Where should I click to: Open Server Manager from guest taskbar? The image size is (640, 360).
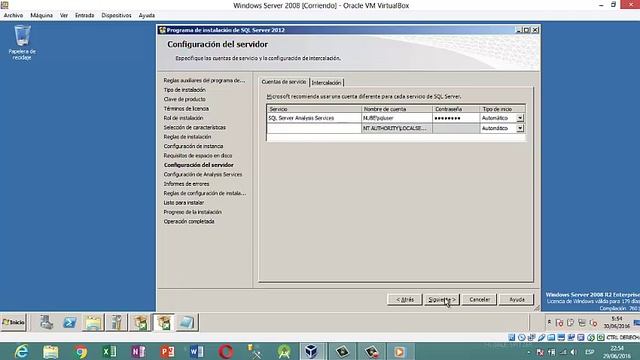pos(47,322)
